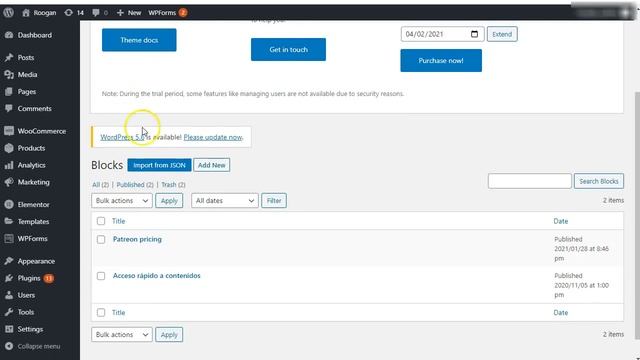Click the Filter button

click(x=274, y=201)
